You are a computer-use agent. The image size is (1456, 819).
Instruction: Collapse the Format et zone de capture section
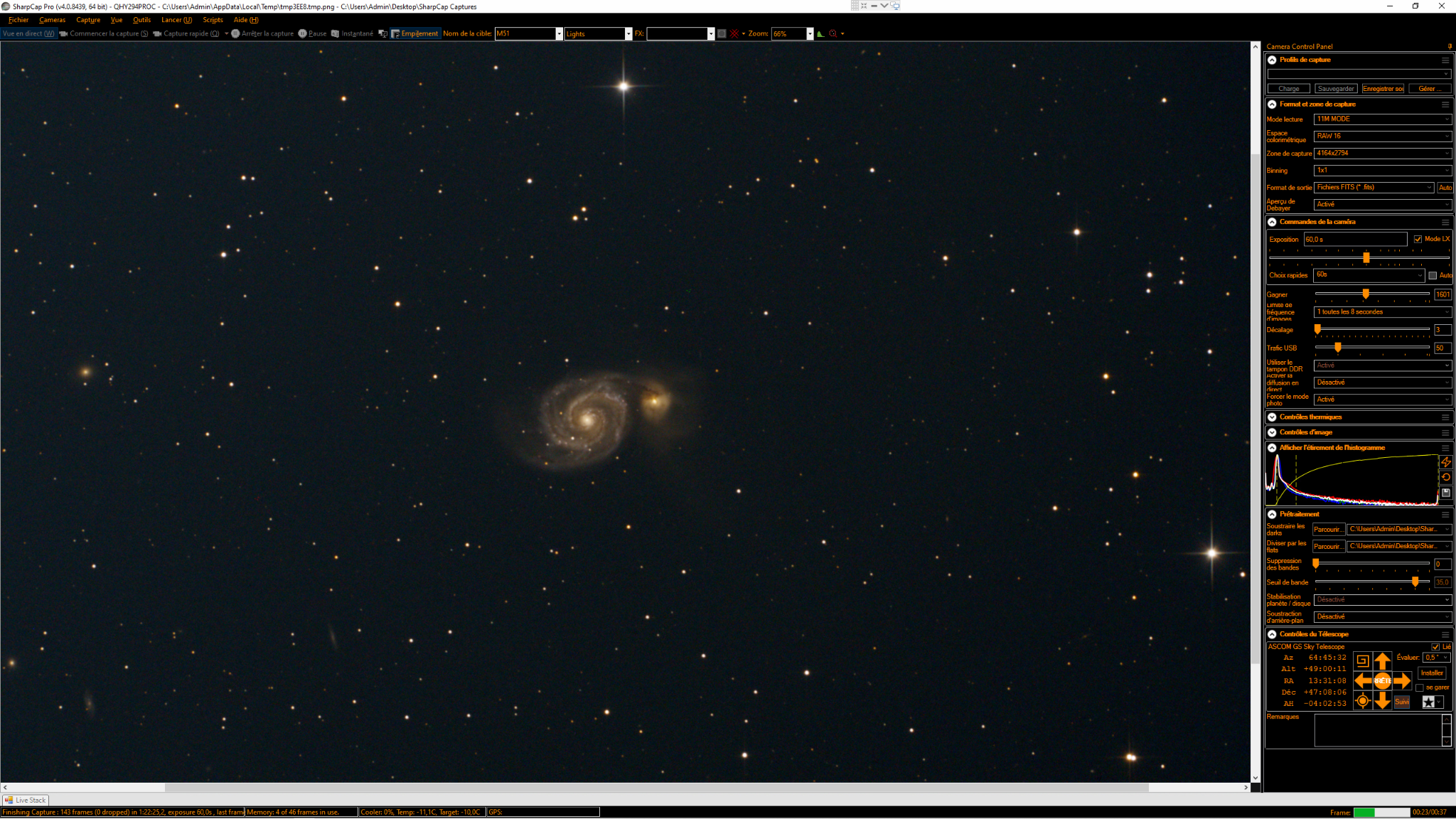point(1272,105)
